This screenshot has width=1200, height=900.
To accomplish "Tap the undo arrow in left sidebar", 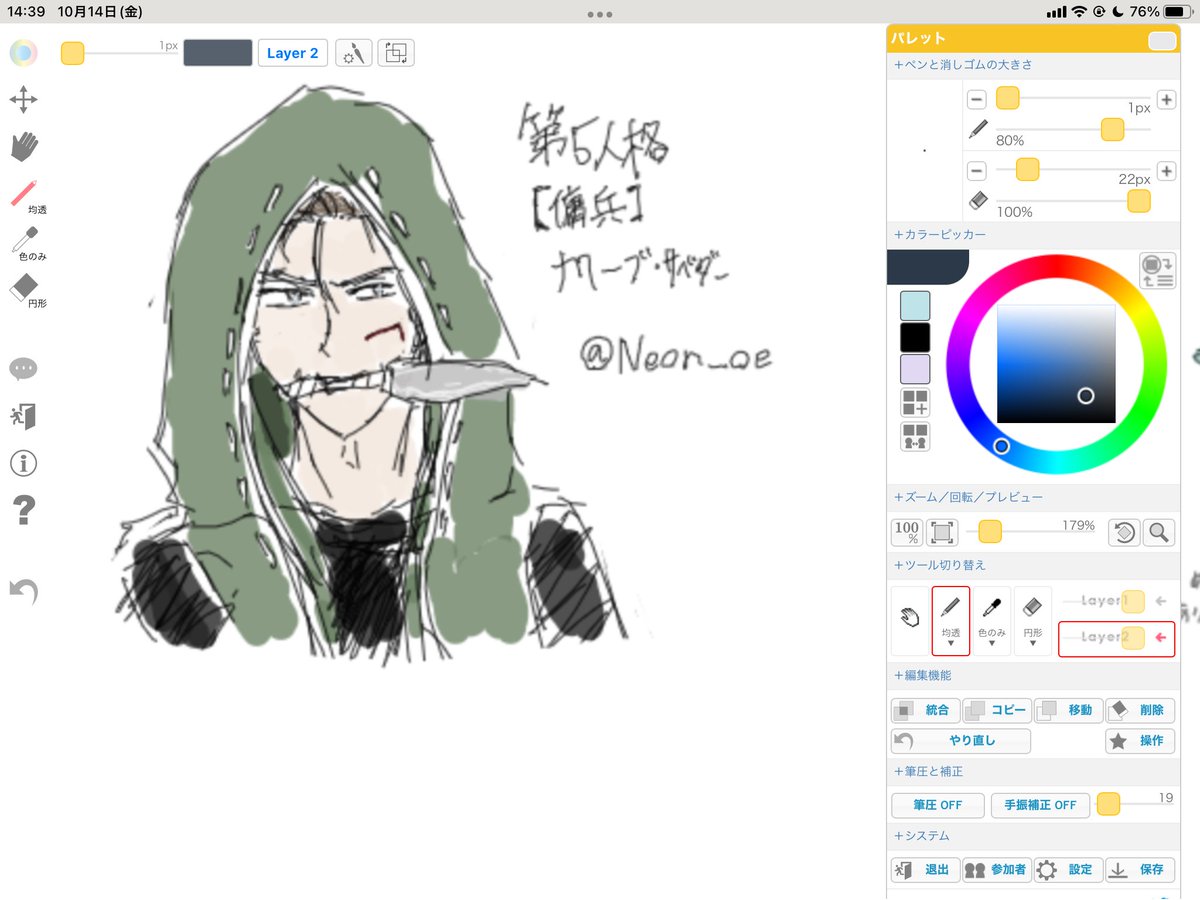I will point(23,591).
